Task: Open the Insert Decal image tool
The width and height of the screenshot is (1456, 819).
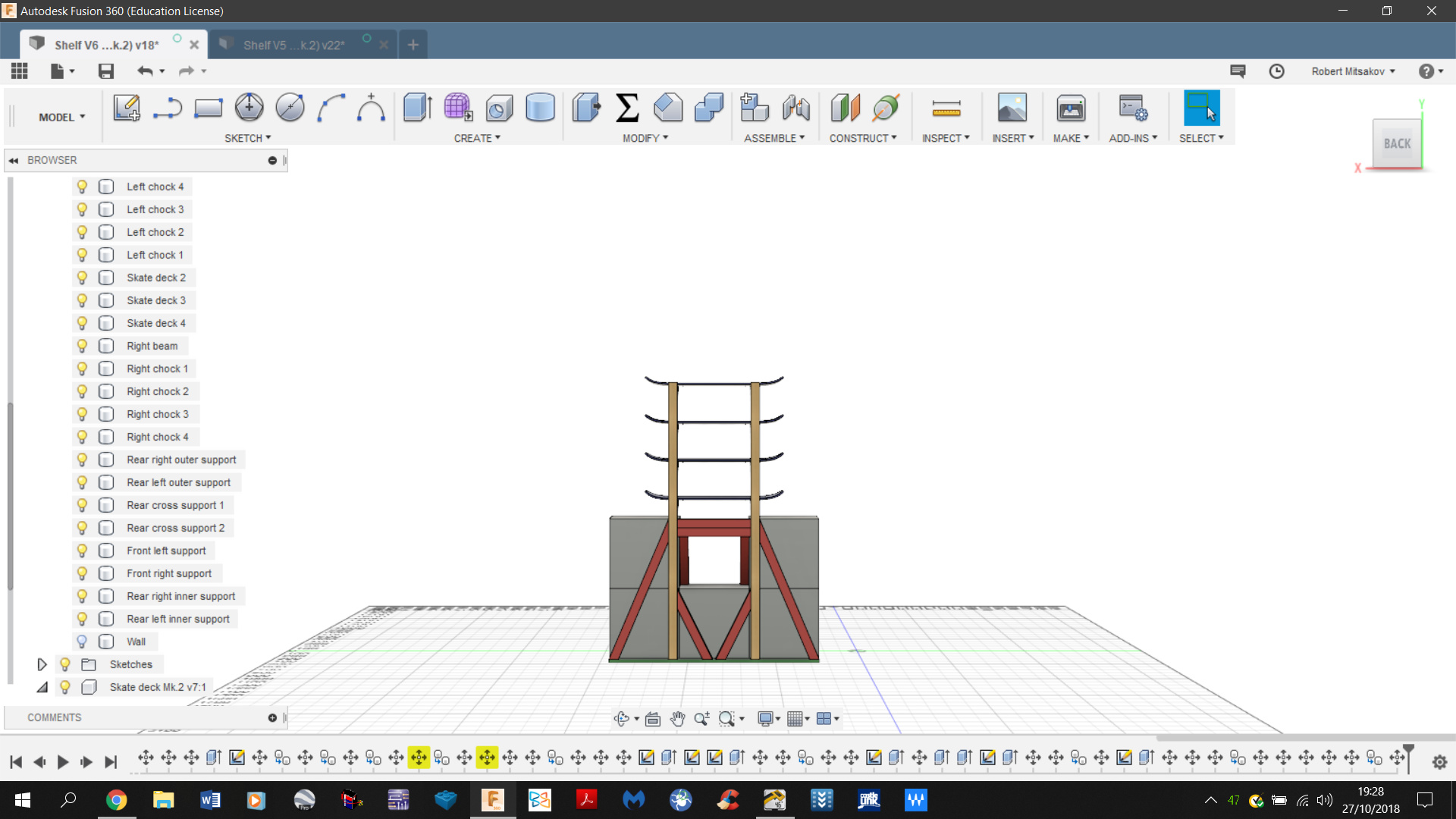Action: click(1012, 108)
